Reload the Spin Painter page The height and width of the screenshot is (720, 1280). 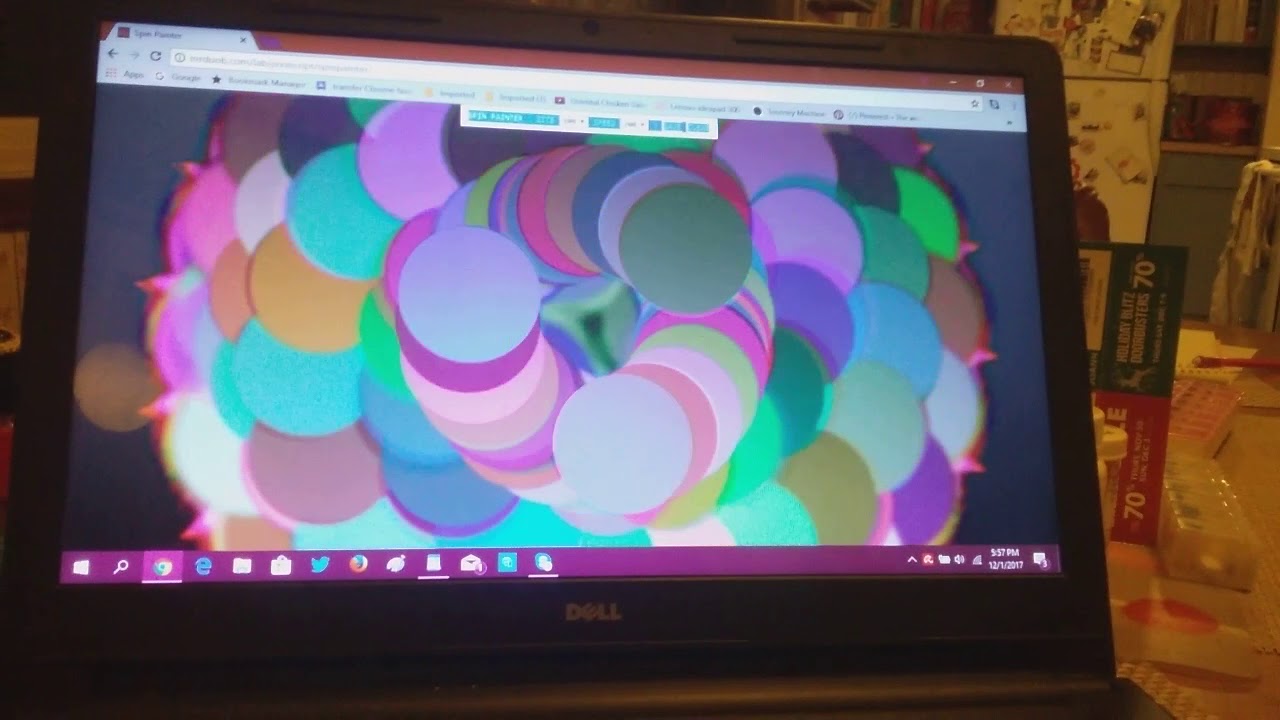155,56
